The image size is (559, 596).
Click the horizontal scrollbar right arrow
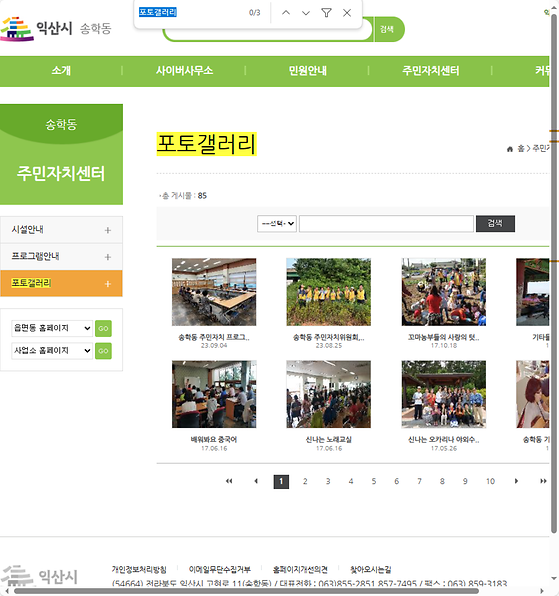click(542, 591)
